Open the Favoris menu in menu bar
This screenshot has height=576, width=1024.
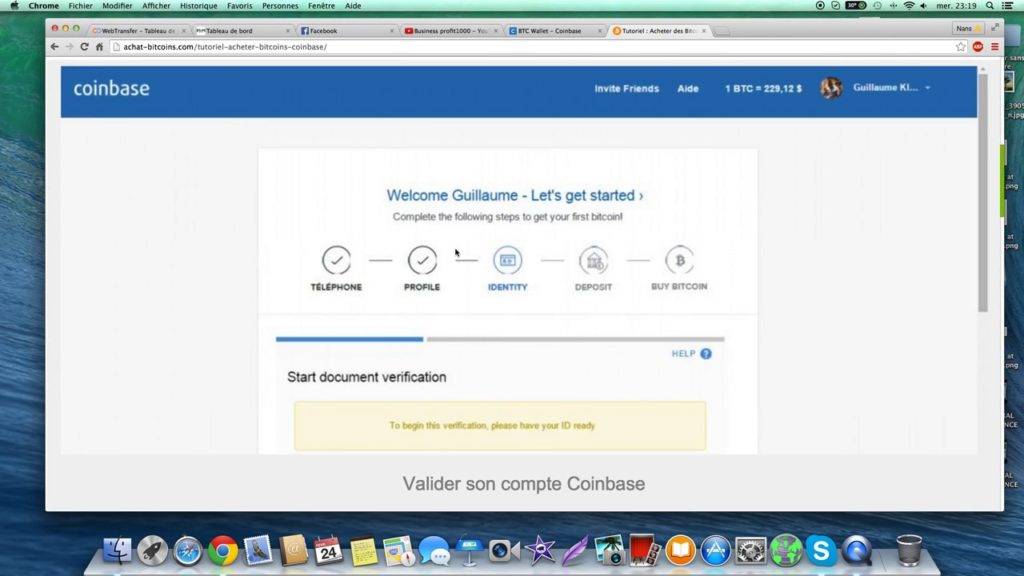coord(240,5)
